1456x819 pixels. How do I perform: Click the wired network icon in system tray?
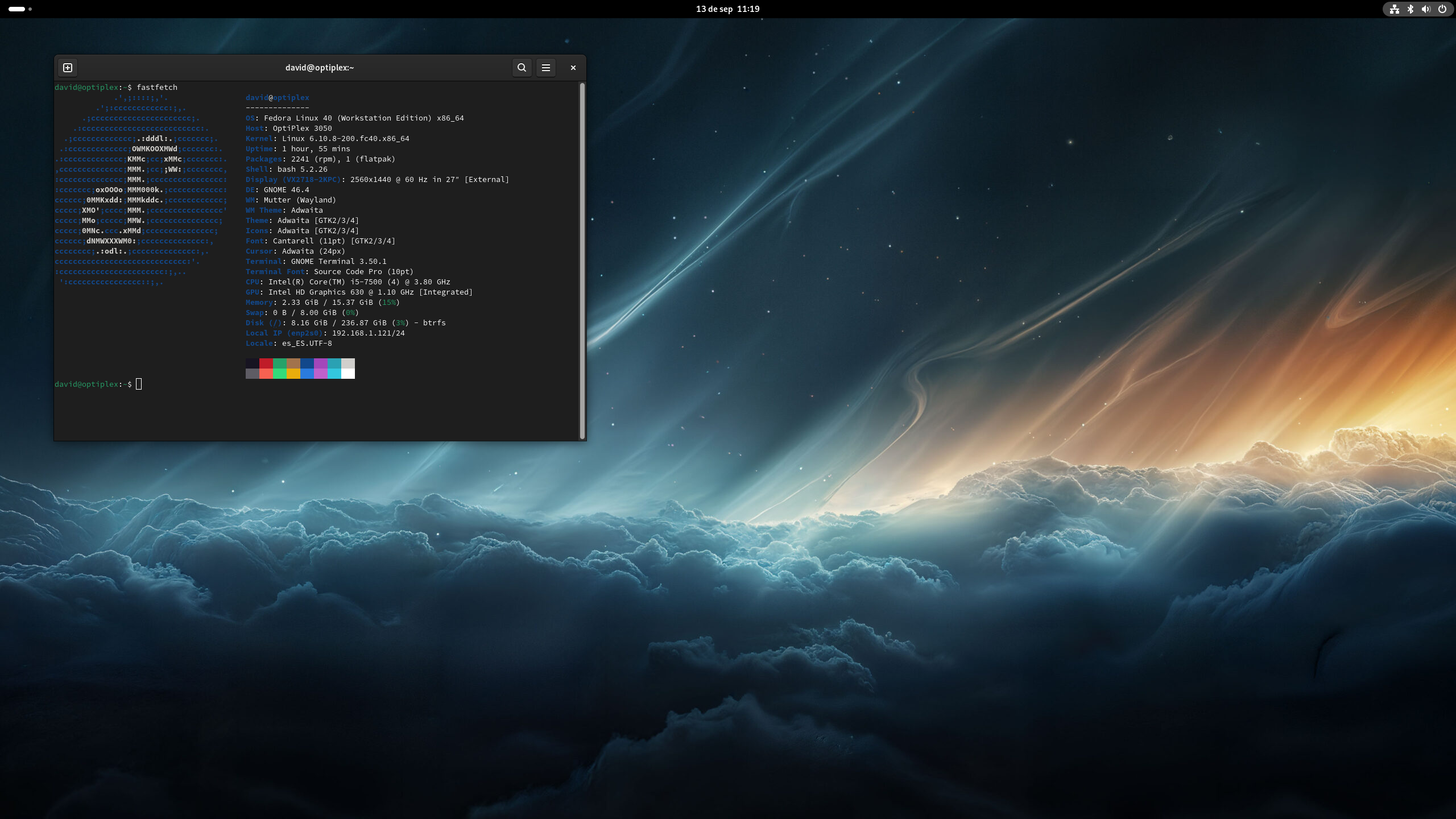[x=1395, y=9]
